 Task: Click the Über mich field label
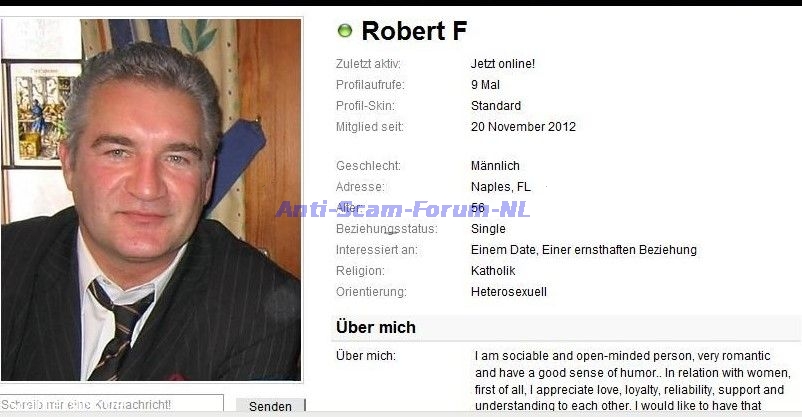(x=366, y=356)
